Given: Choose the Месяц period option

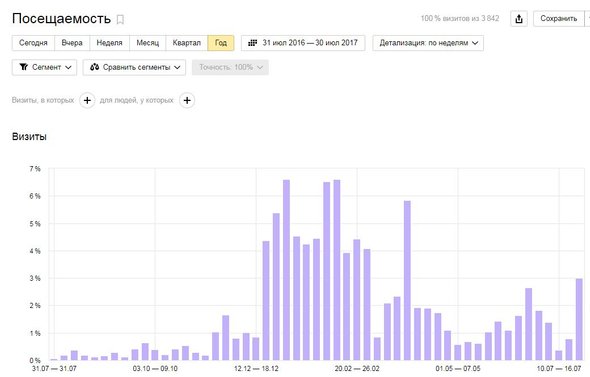Looking at the screenshot, I should [x=148, y=43].
